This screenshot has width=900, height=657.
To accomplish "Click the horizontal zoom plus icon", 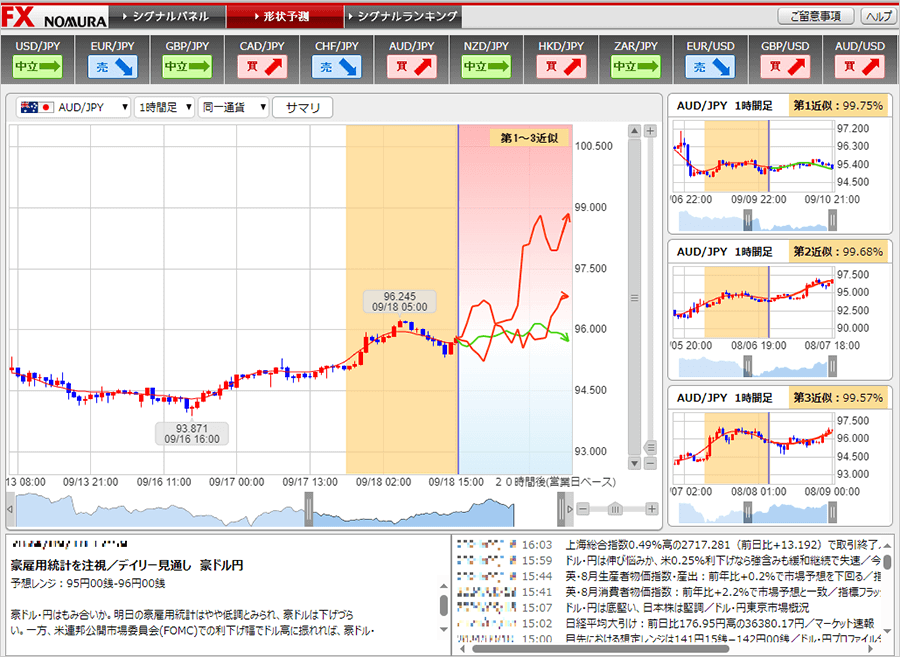I will [x=652, y=509].
